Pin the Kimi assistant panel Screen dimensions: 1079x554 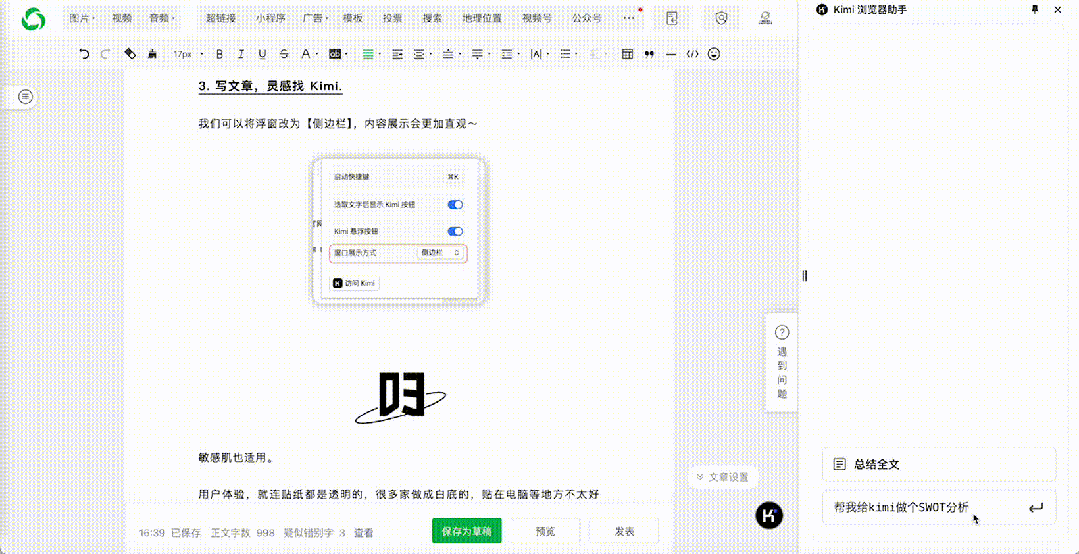tap(1034, 9)
